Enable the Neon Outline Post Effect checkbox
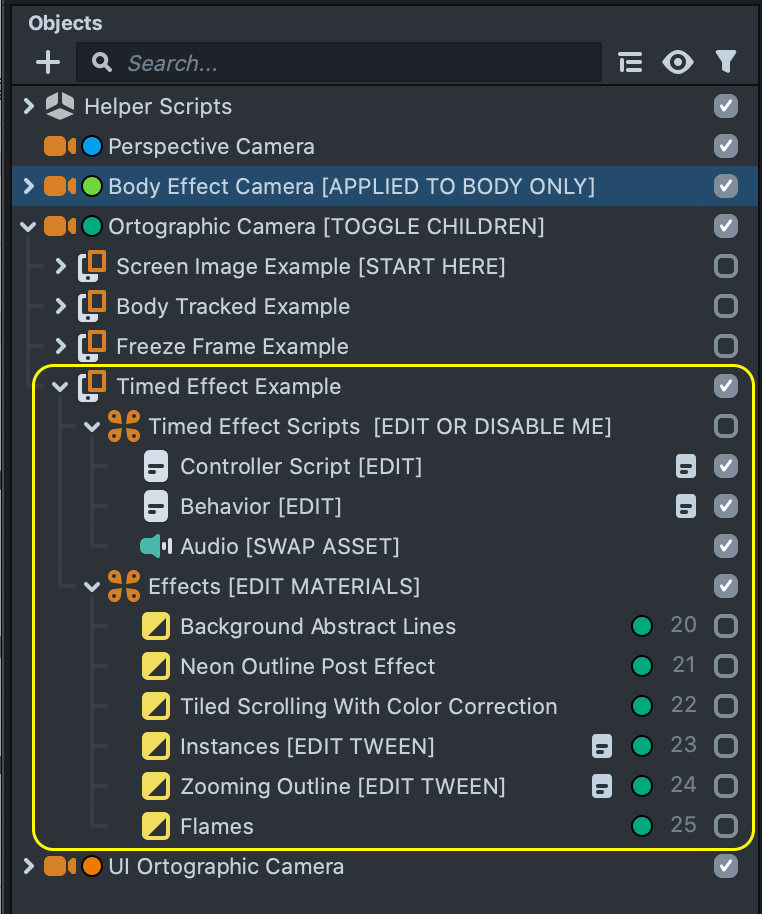The width and height of the screenshot is (762, 914). [x=726, y=667]
